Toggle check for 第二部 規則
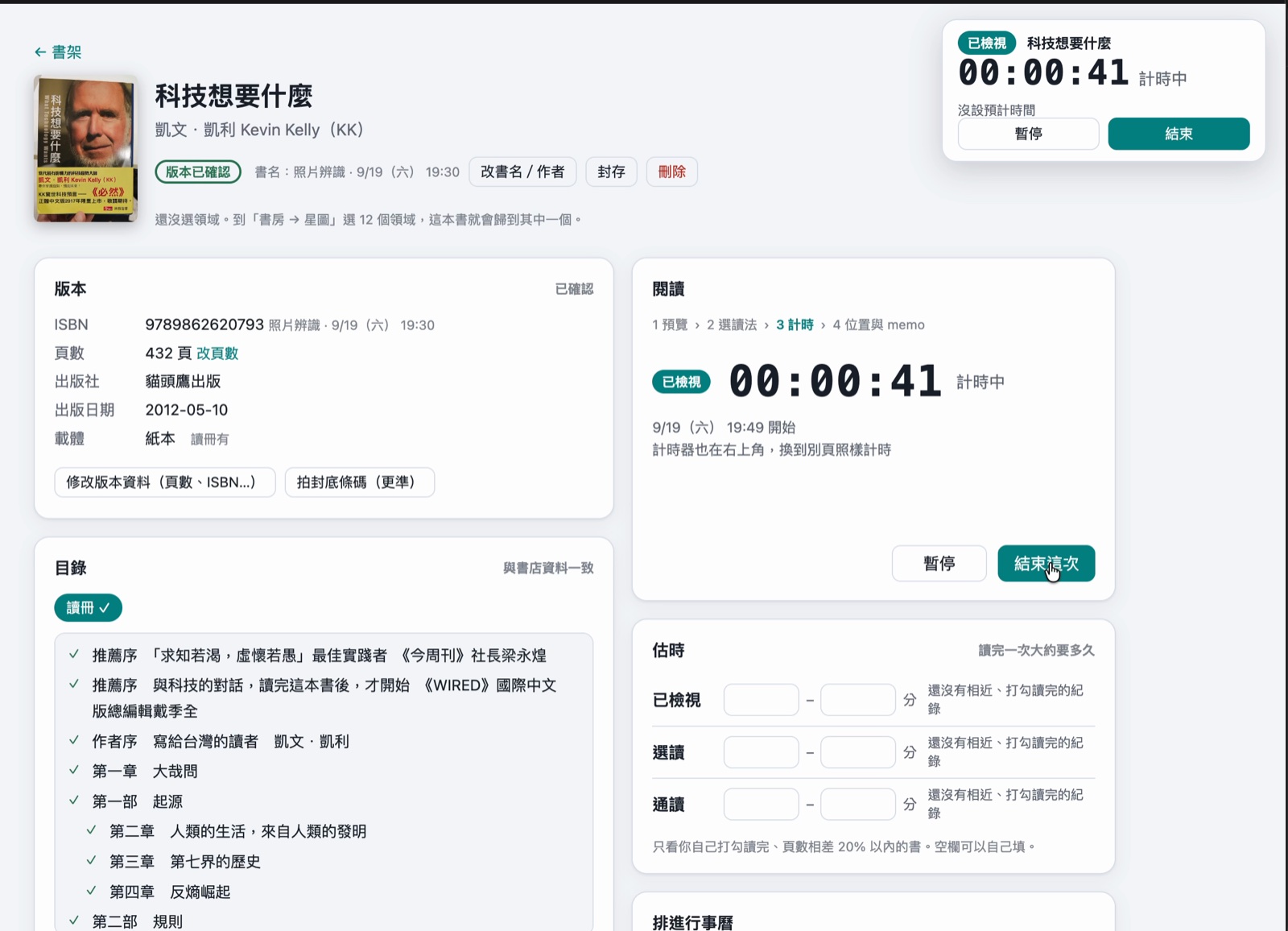The height and width of the screenshot is (931, 1288). pyautogui.click(x=74, y=921)
